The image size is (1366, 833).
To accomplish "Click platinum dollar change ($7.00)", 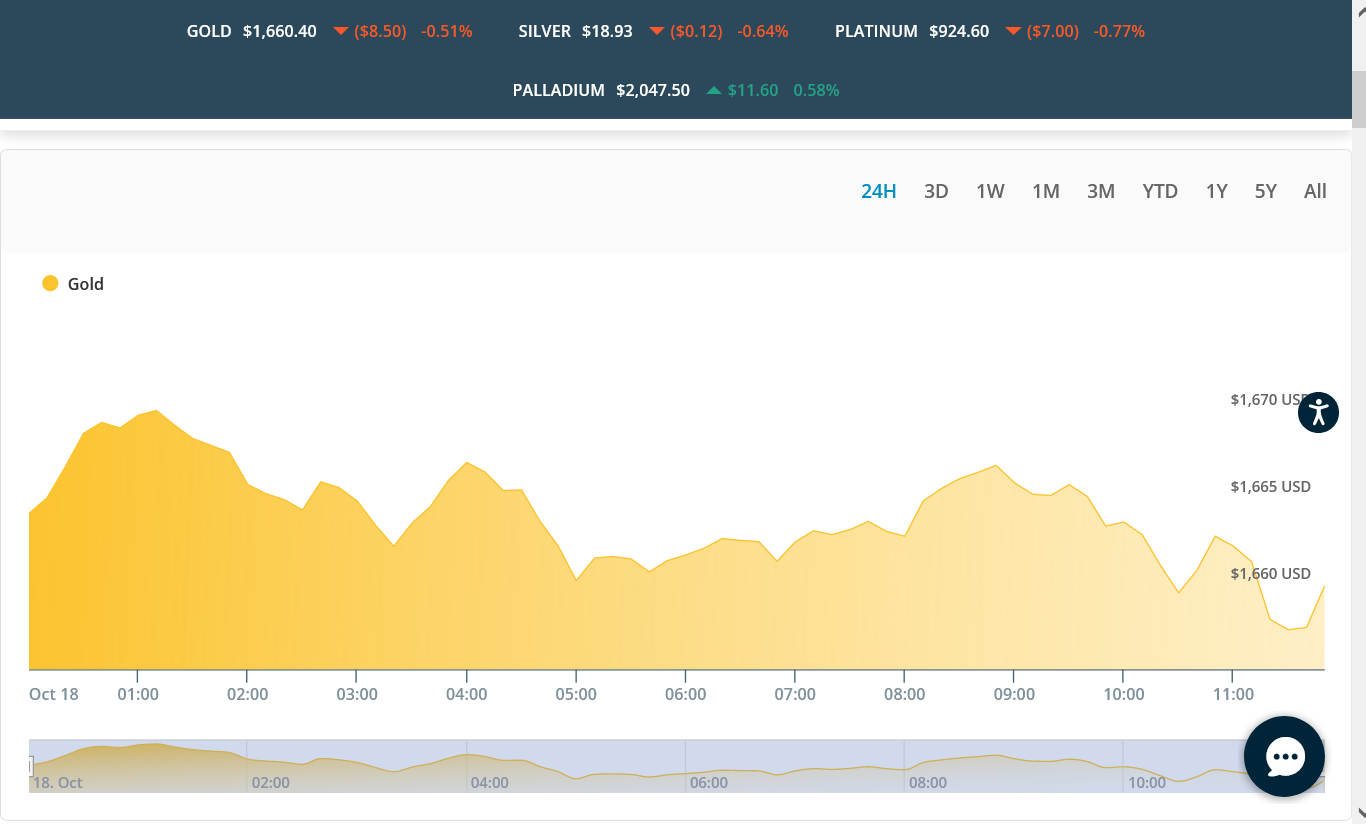I will pos(1053,32).
